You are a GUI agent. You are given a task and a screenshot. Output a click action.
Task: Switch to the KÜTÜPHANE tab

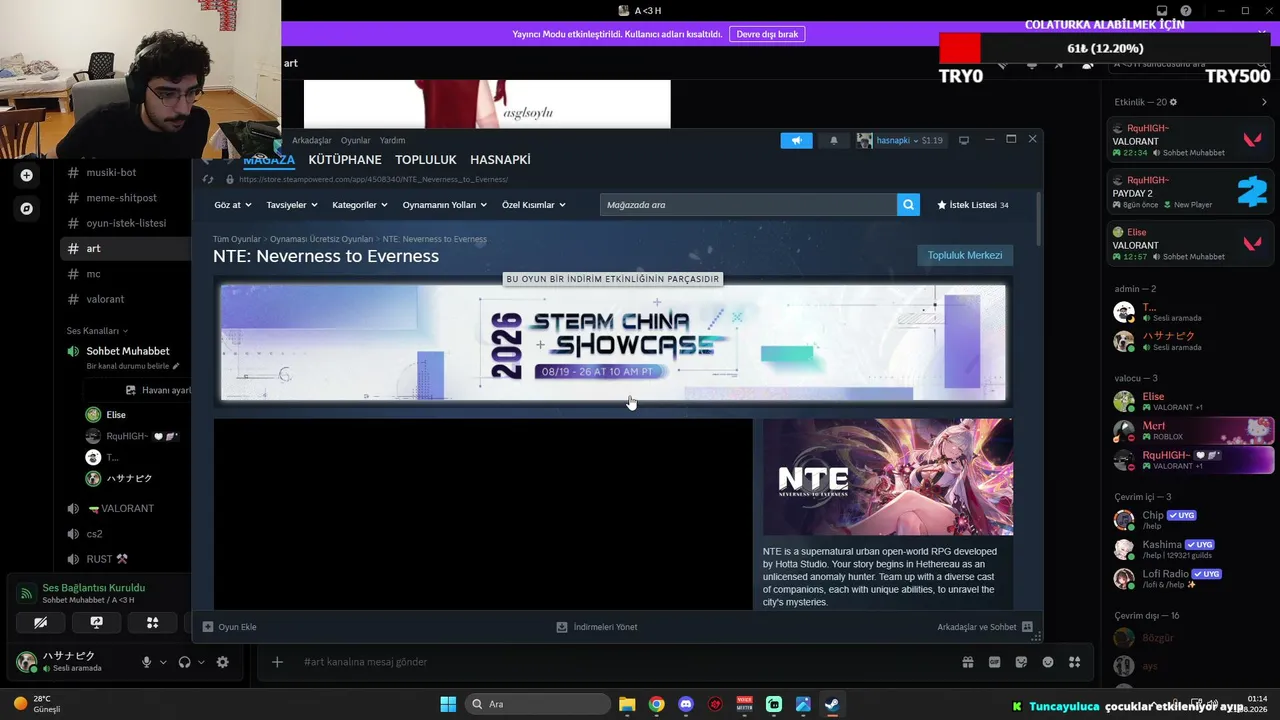pyautogui.click(x=345, y=160)
